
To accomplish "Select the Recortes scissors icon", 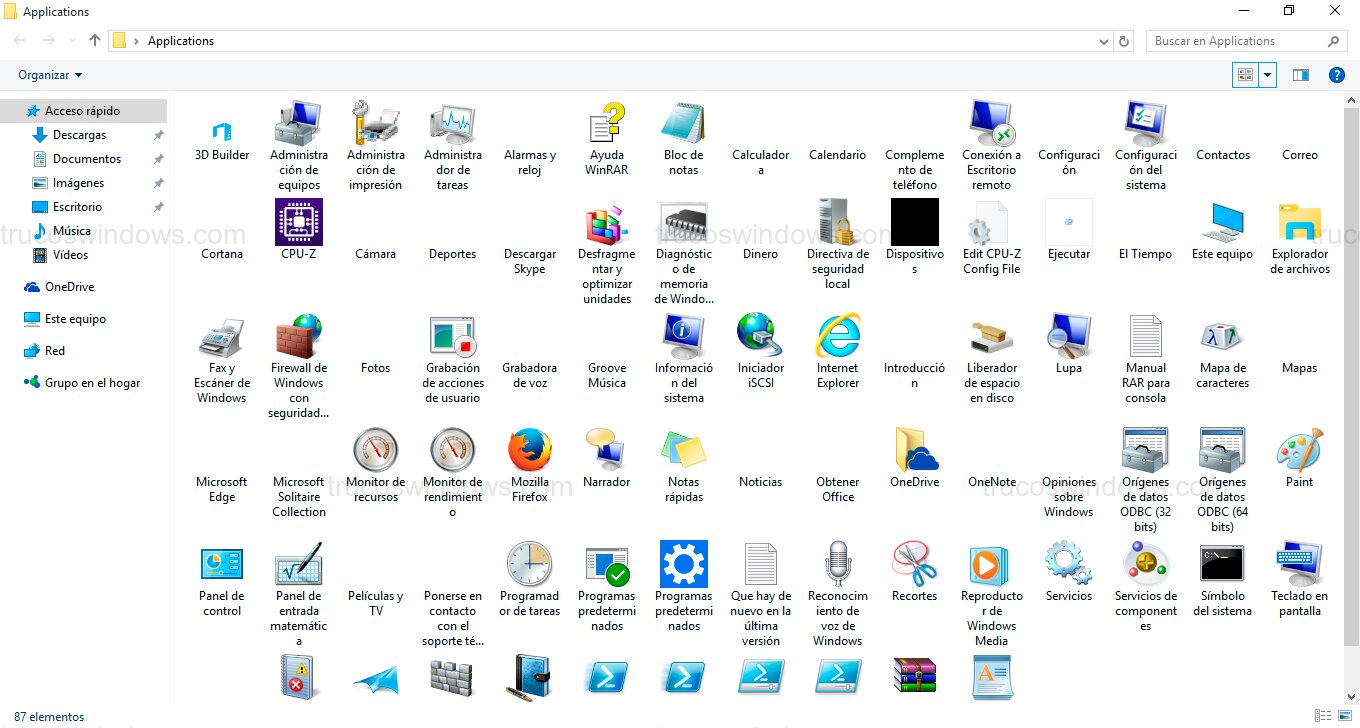I will tap(914, 565).
